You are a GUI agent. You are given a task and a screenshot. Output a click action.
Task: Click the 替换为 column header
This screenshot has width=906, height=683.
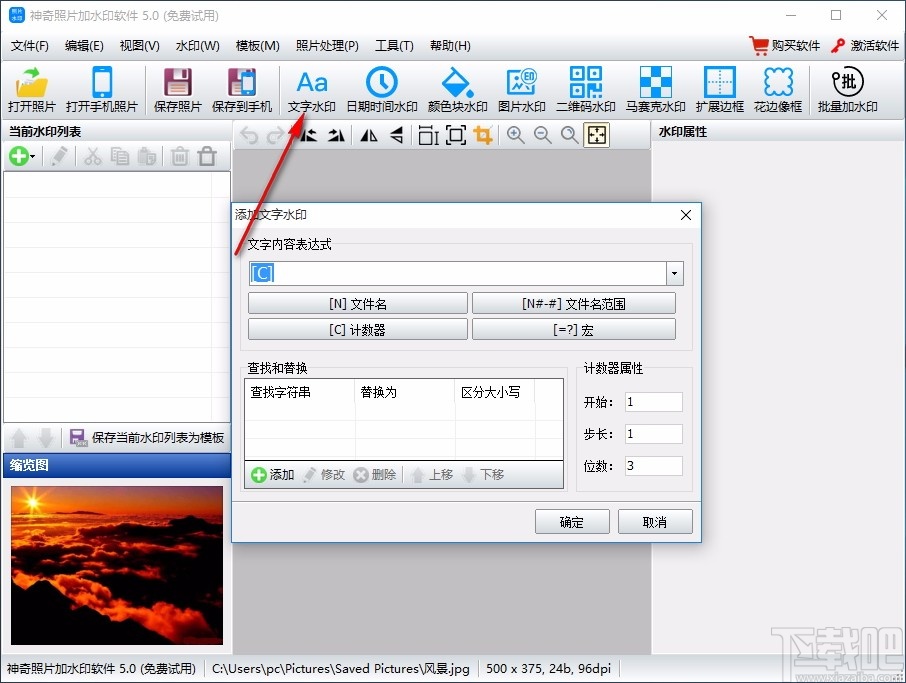pyautogui.click(x=405, y=392)
